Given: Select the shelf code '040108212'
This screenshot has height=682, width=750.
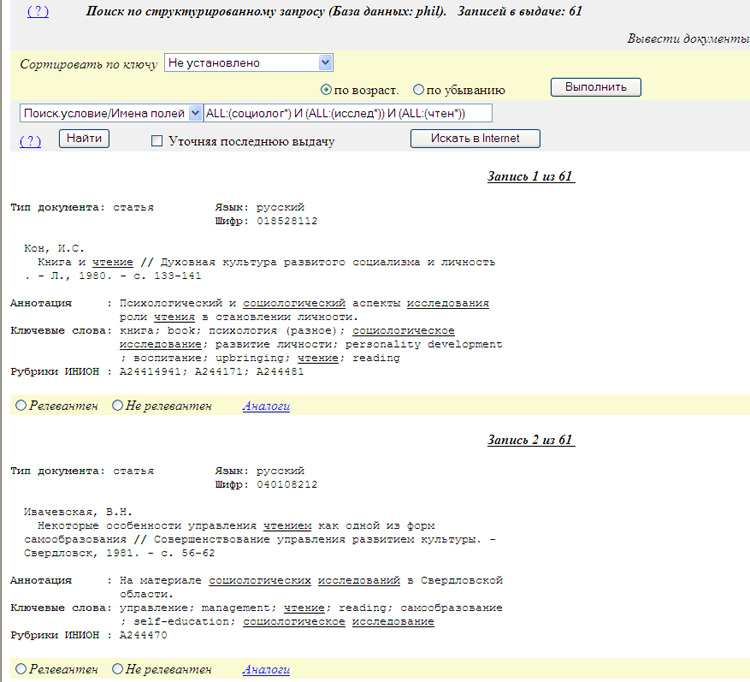Looking at the screenshot, I should pos(287,484).
